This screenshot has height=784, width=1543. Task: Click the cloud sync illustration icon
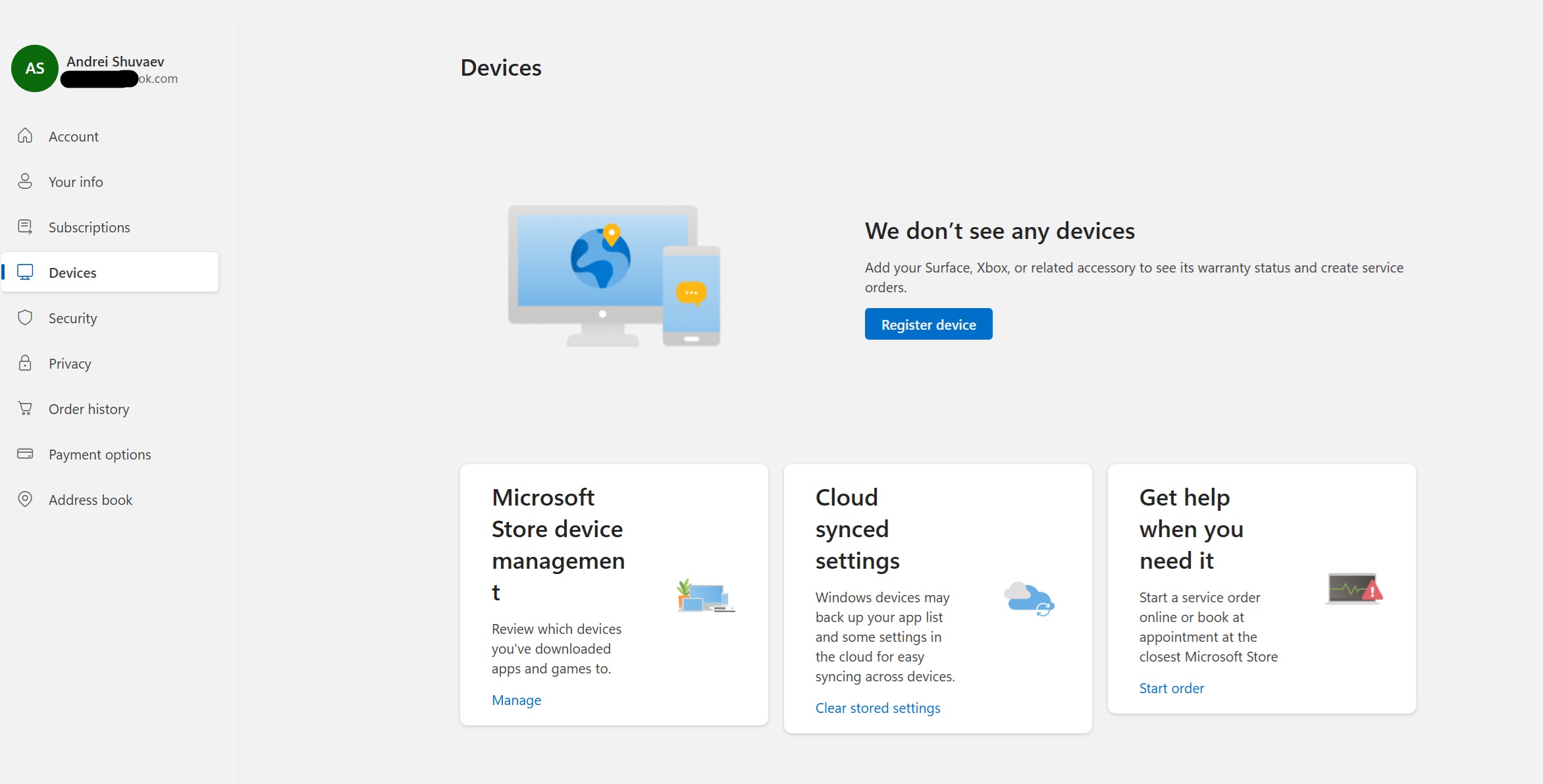[x=1030, y=598]
